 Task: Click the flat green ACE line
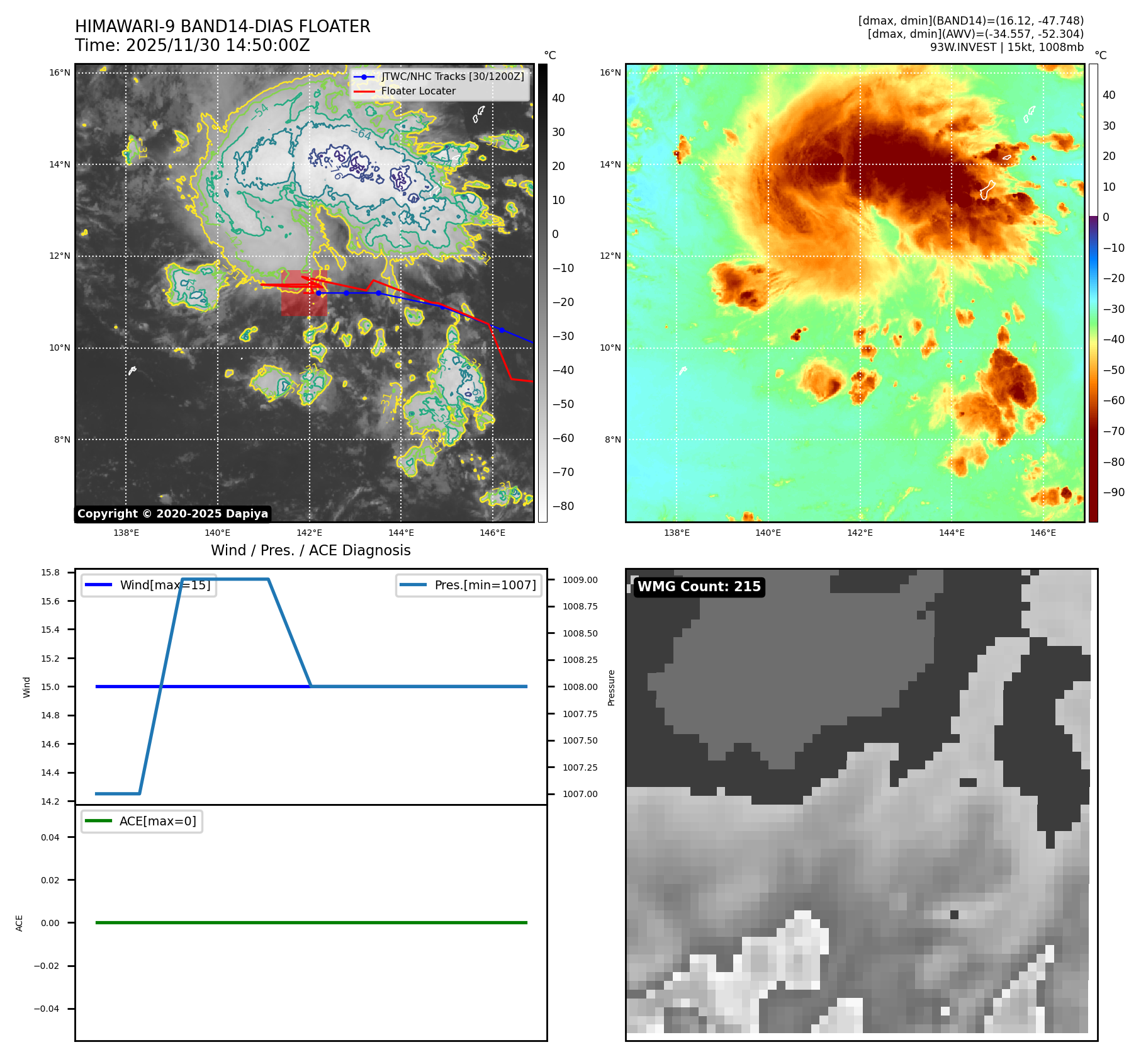[311, 922]
